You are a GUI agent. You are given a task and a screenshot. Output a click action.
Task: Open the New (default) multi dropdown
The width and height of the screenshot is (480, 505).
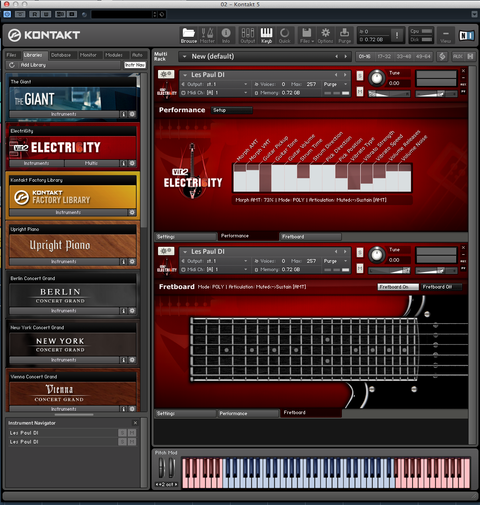184,57
